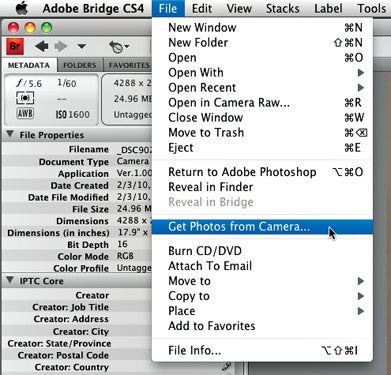Viewport: 391px width, 375px height.
Task: Click the Creator: Country label
Action: (x=72, y=367)
